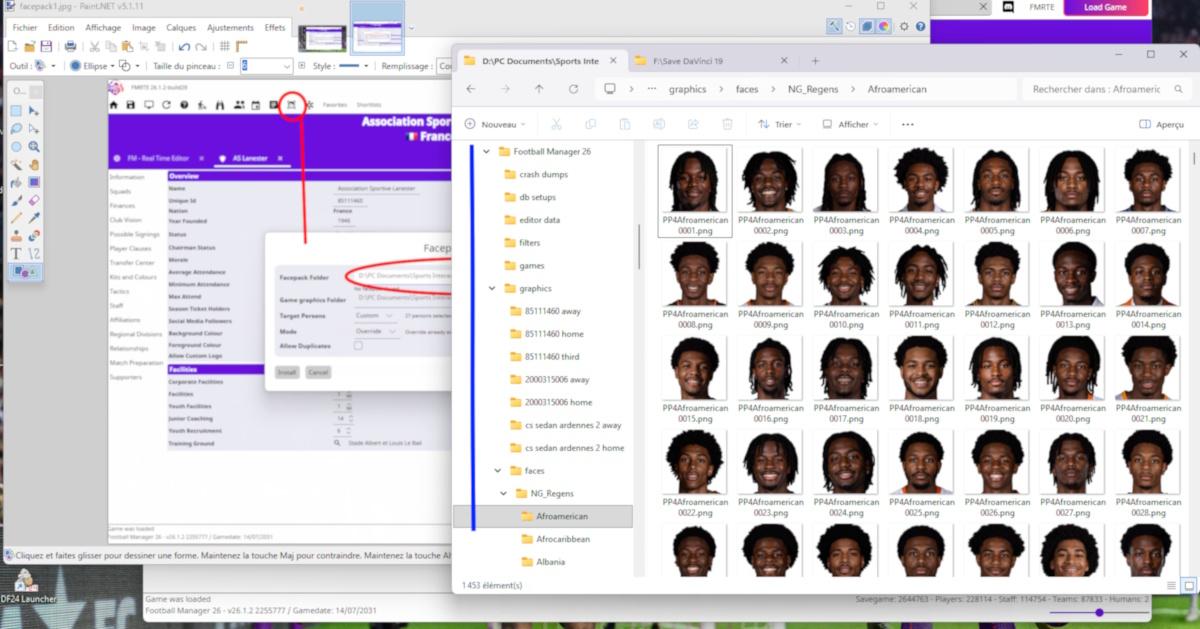
Task: Collapse the NG_Regens tree folder
Action: pos(501,494)
